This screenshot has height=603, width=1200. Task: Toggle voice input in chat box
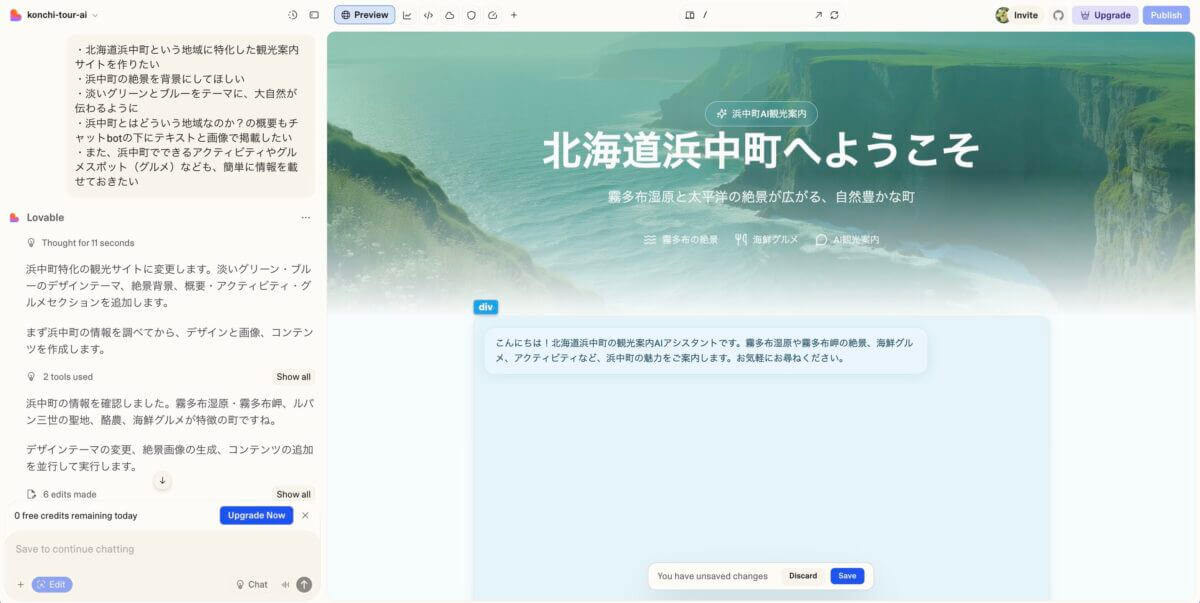285,584
